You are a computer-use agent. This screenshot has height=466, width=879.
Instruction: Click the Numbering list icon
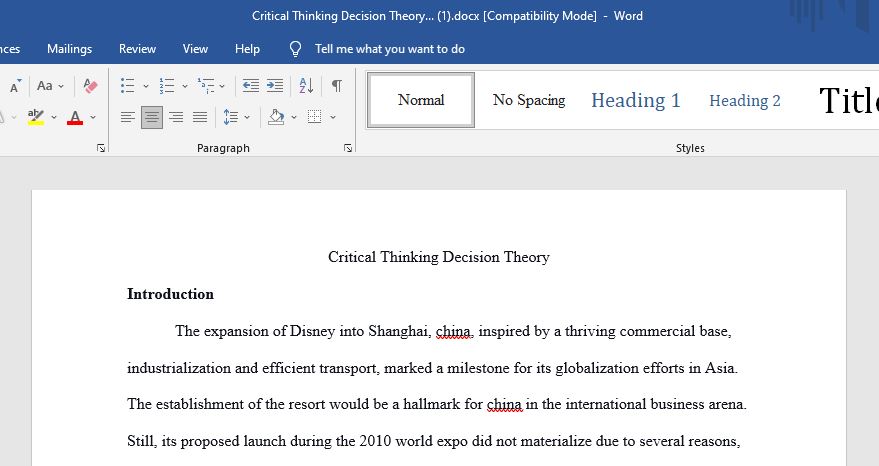[166, 86]
